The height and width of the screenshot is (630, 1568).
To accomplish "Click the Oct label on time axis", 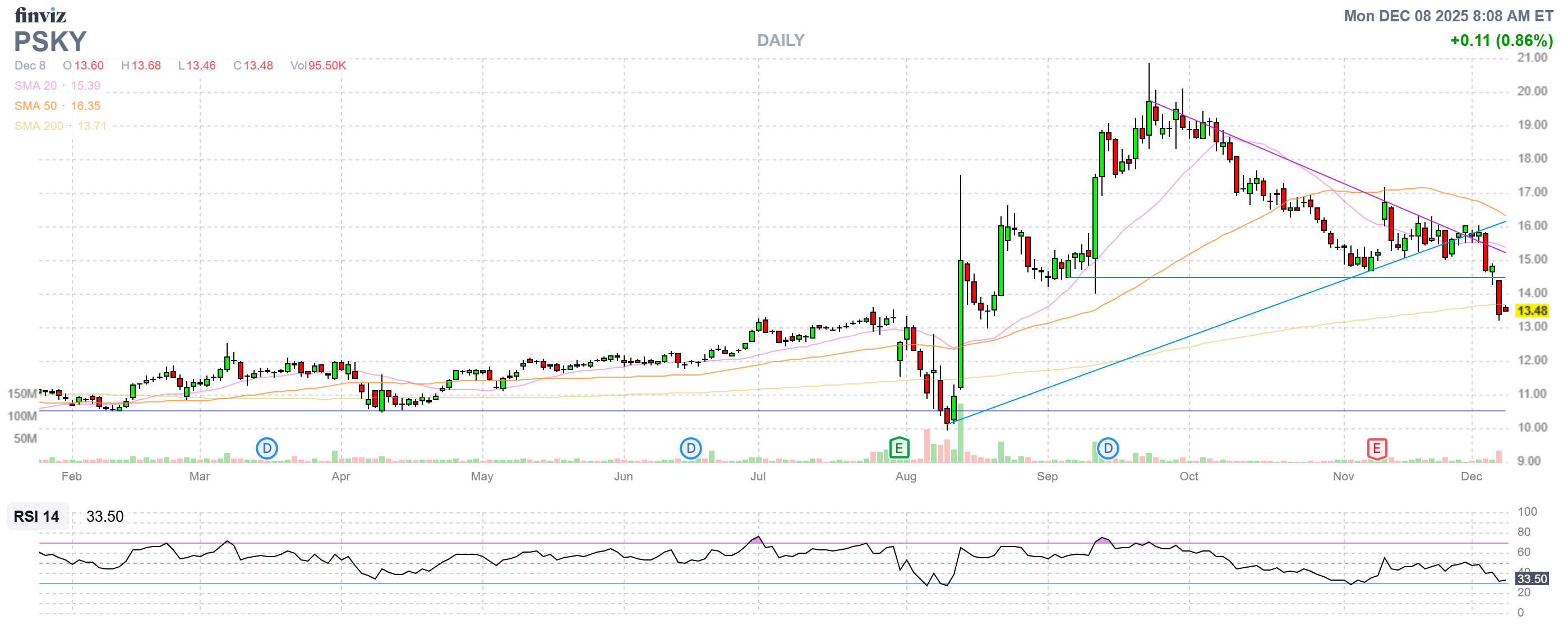I will coord(1188,476).
